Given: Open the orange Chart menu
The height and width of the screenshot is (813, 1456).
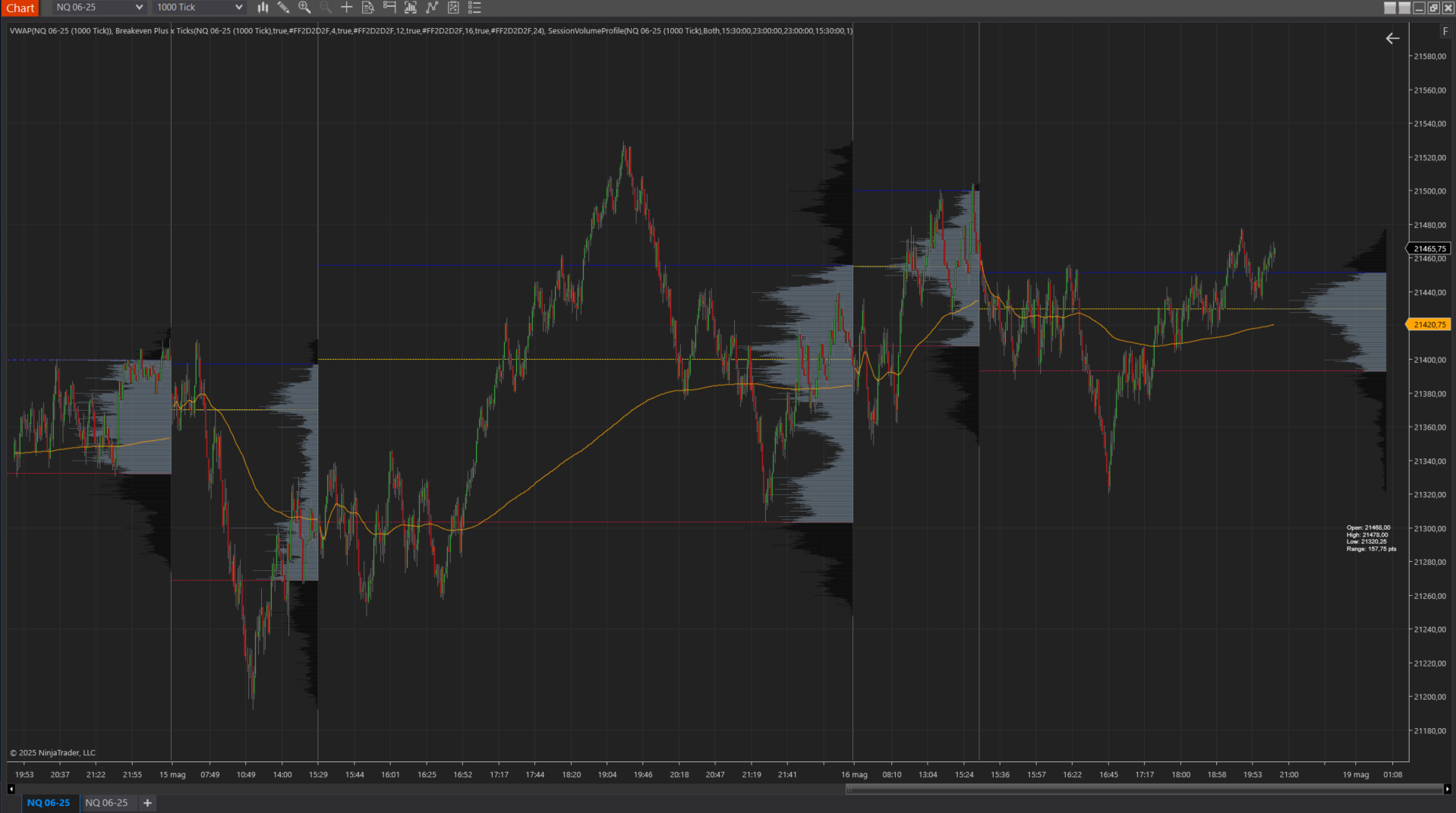Looking at the screenshot, I should tap(20, 8).
